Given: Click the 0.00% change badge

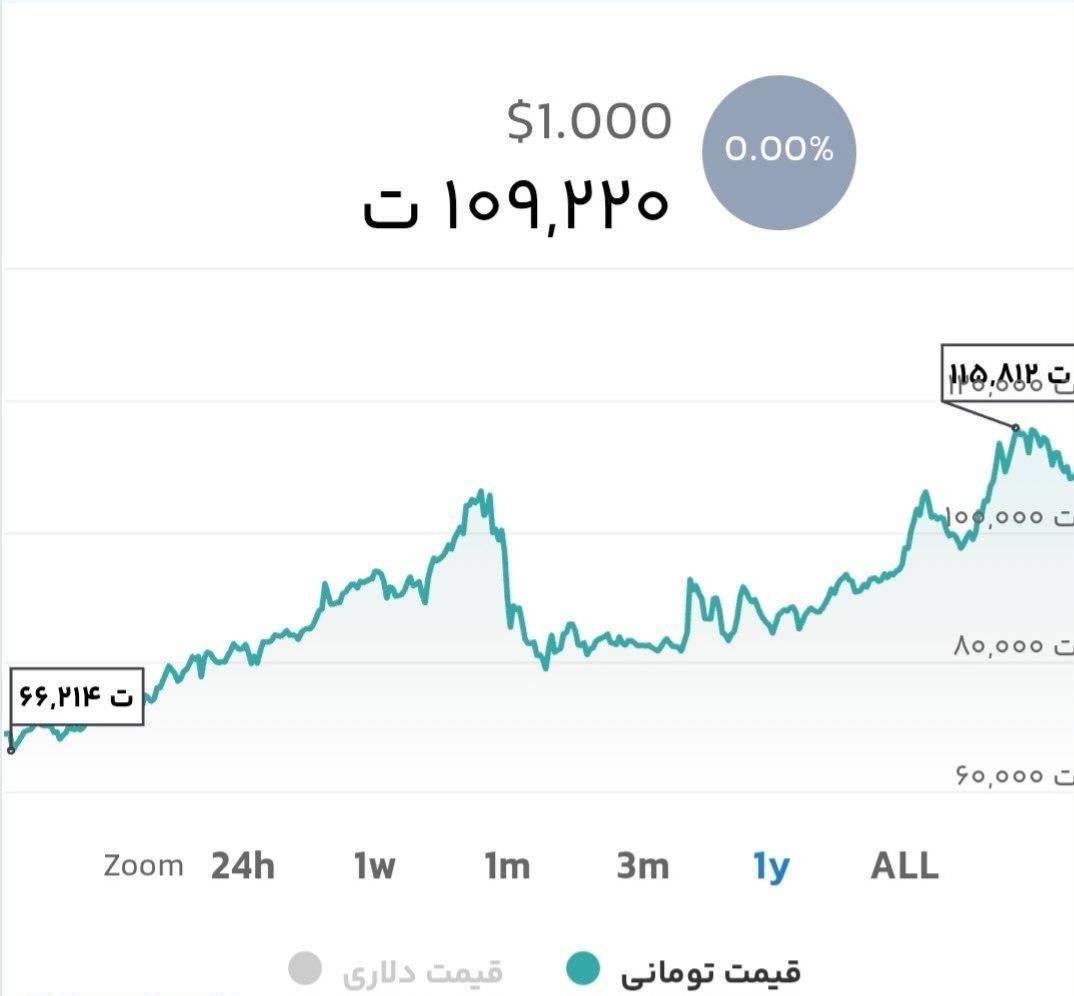Looking at the screenshot, I should (781, 152).
